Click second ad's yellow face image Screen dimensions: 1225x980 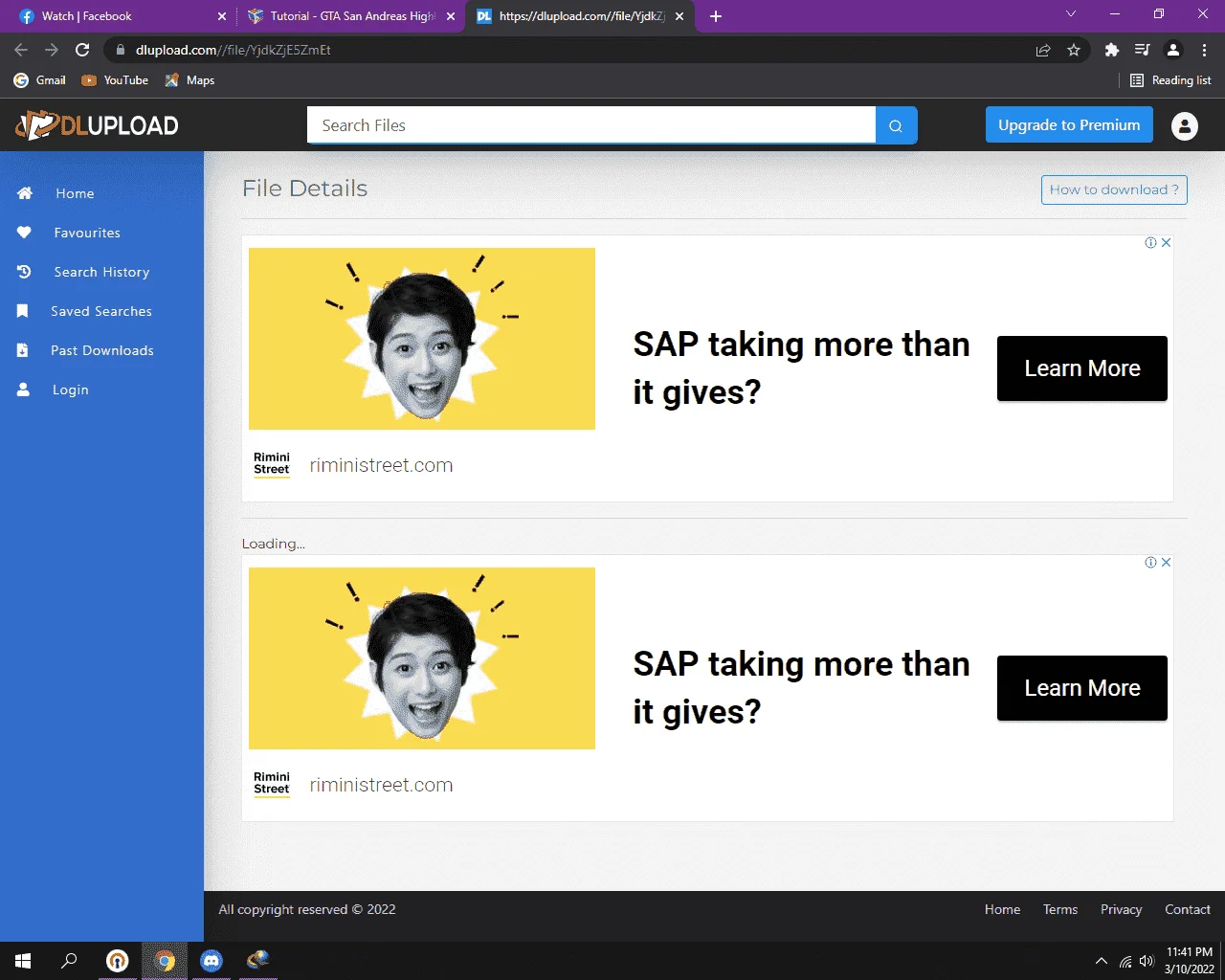422,658
